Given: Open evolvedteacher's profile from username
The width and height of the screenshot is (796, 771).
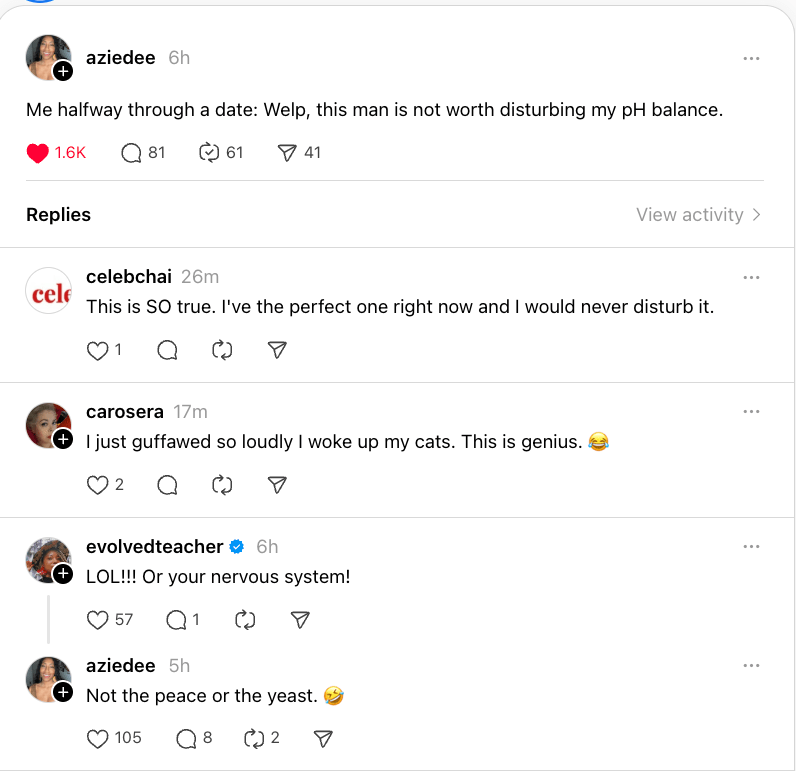Looking at the screenshot, I should [154, 547].
